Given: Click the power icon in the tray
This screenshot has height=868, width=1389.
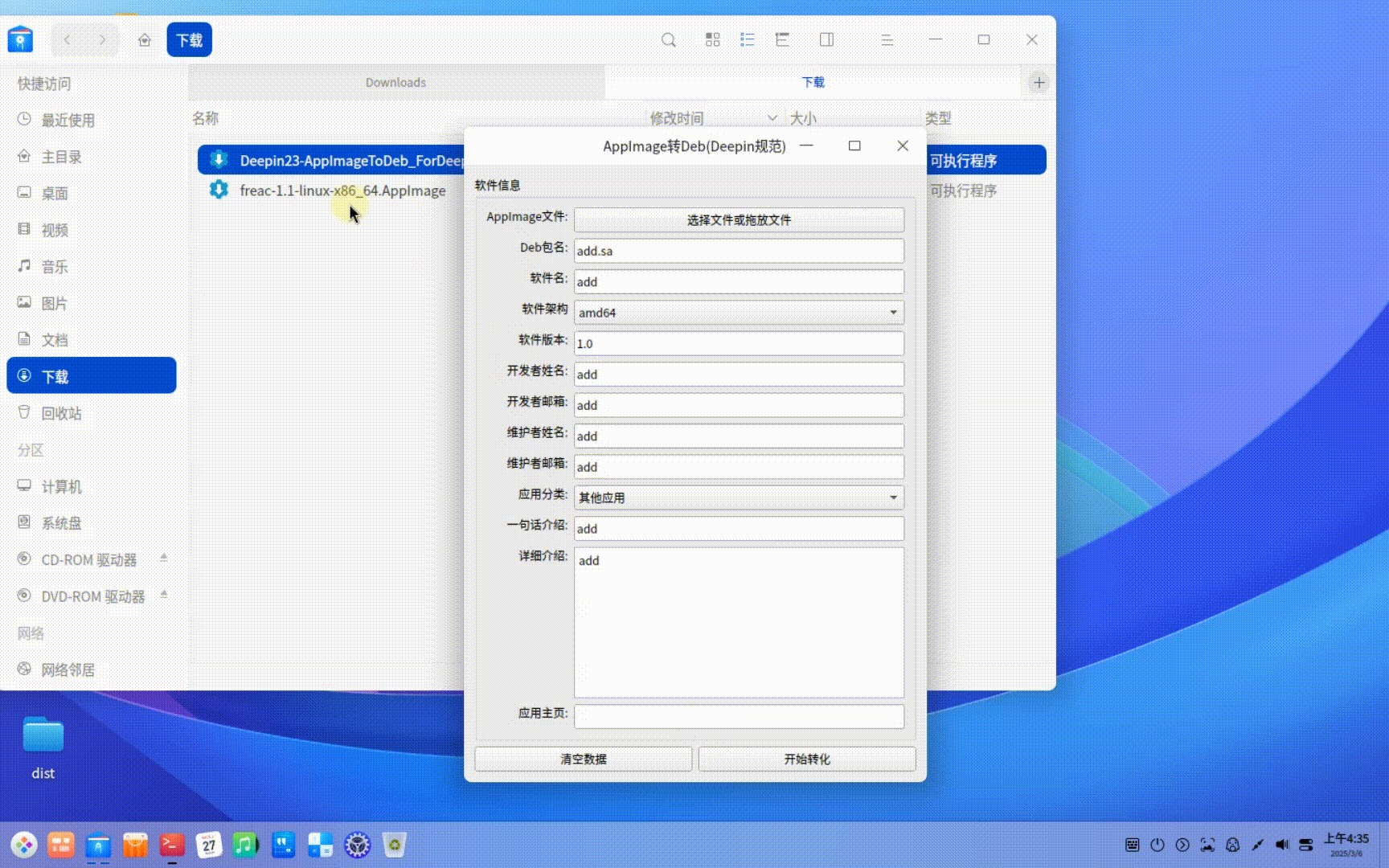Looking at the screenshot, I should [1157, 845].
